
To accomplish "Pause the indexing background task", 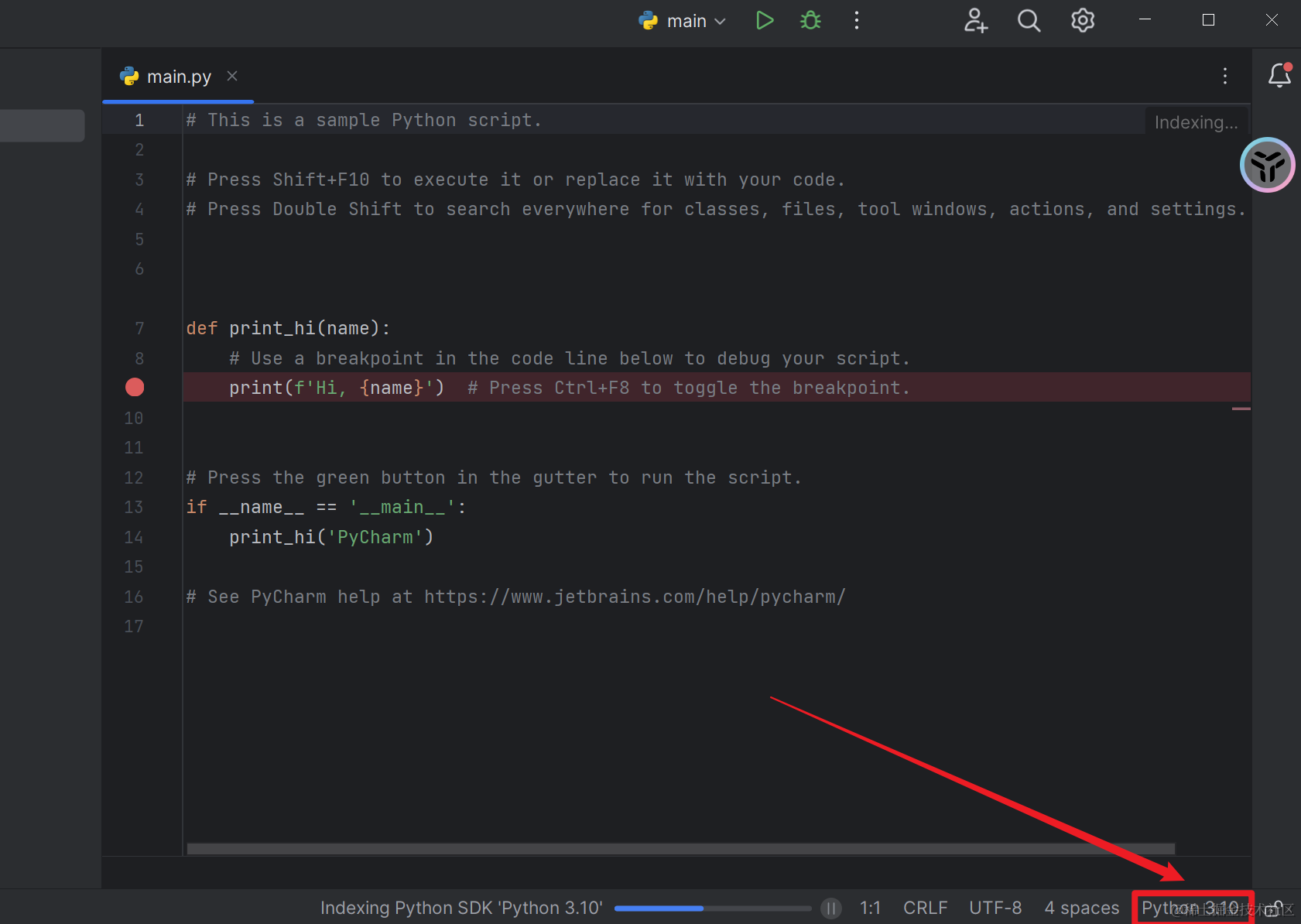I will pyautogui.click(x=830, y=908).
